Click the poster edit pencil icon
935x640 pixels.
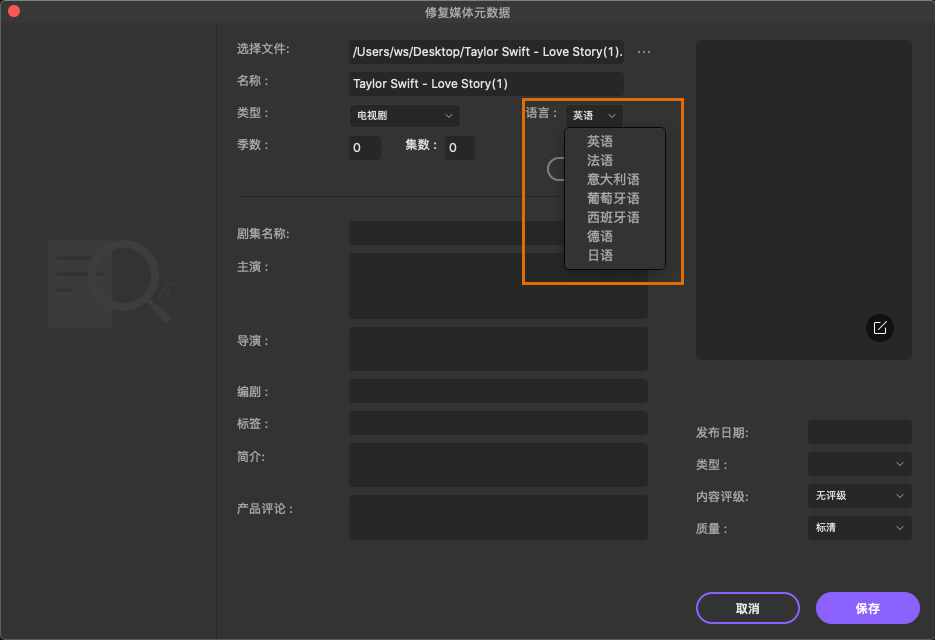[879, 328]
